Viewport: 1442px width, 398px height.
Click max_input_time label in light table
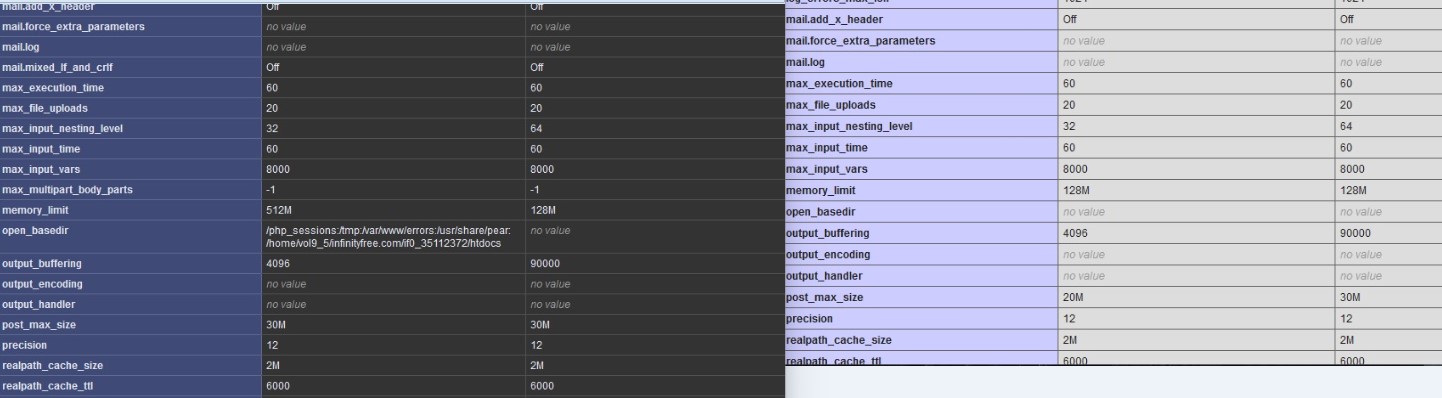click(x=827, y=148)
